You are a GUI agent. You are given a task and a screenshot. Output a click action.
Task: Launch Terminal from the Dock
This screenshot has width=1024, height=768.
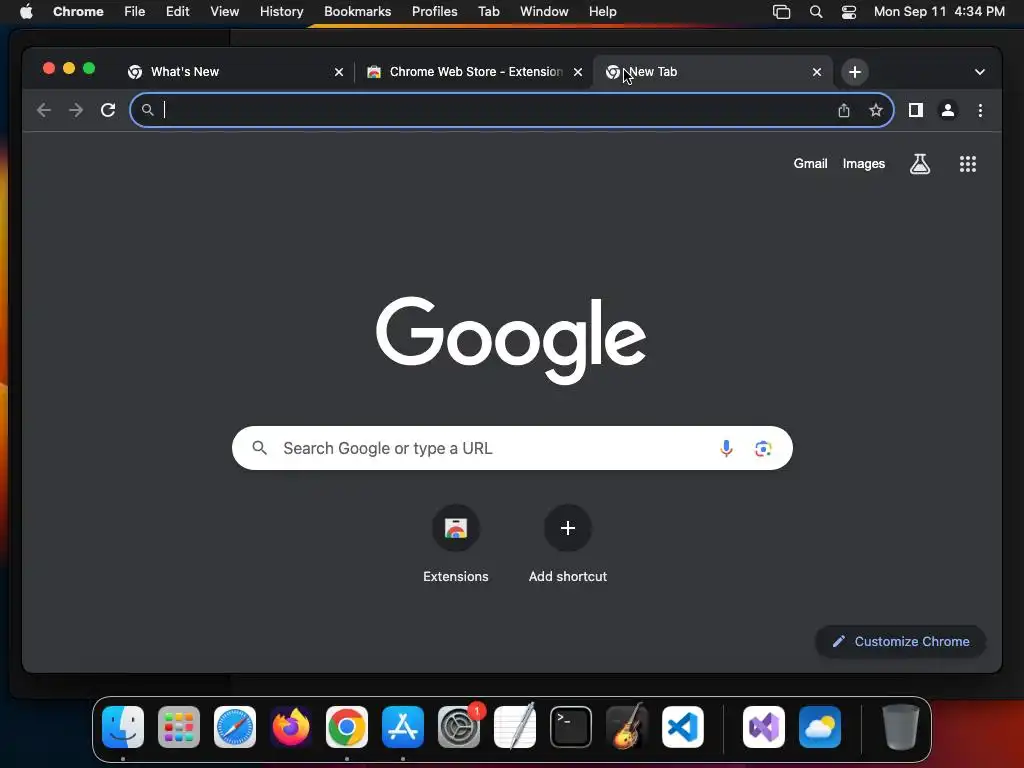(x=571, y=727)
